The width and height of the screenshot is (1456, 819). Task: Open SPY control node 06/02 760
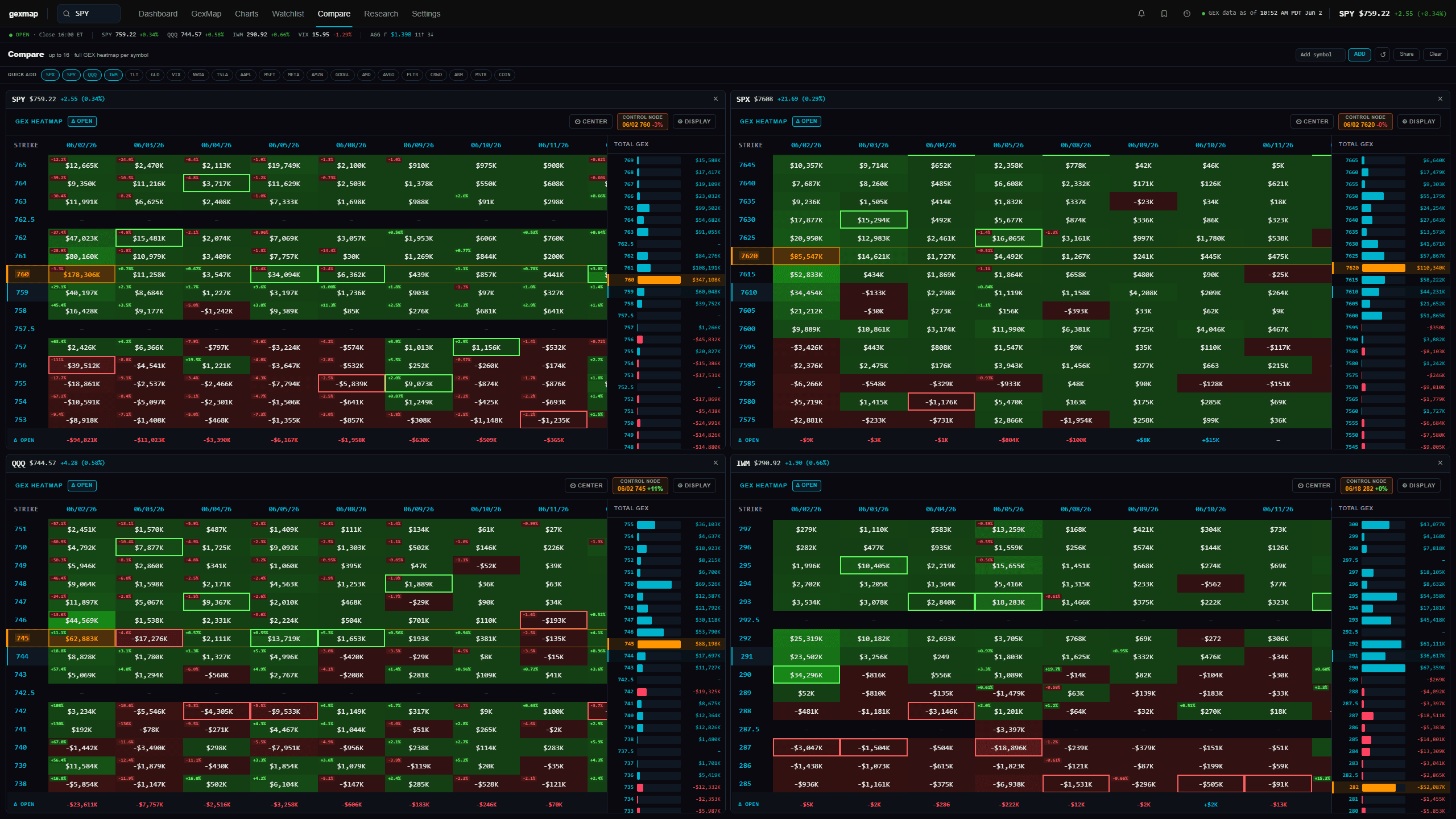642,121
